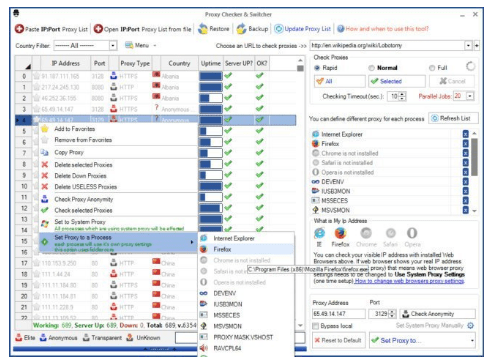Click the All check button
491x364 pixels.
pos(340,81)
